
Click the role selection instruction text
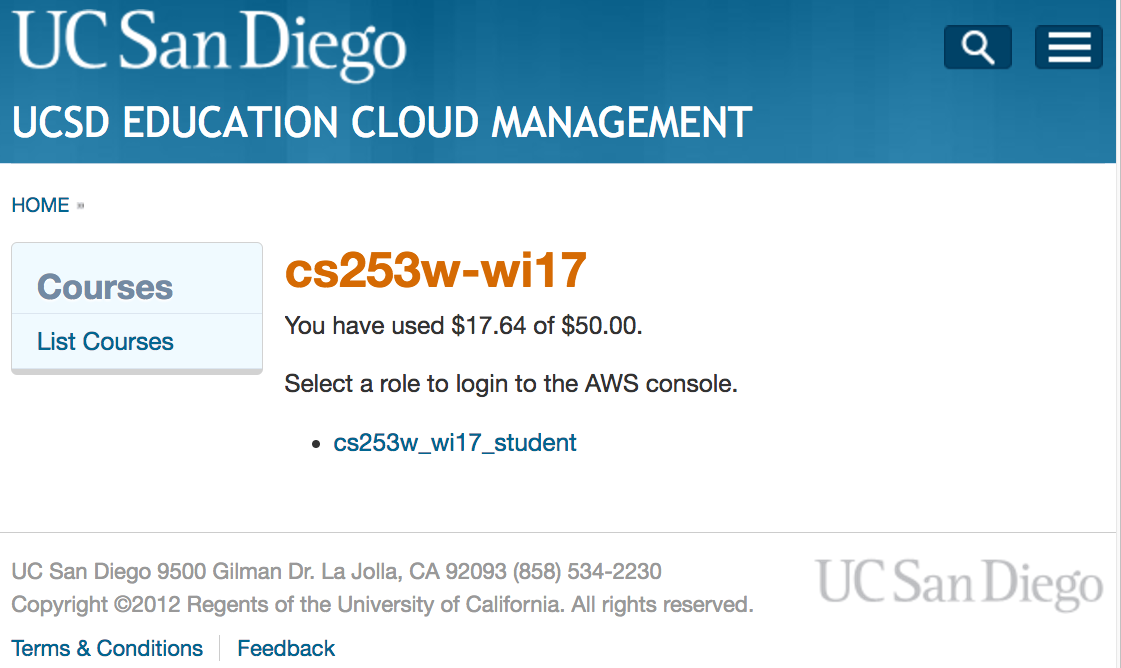click(x=511, y=383)
